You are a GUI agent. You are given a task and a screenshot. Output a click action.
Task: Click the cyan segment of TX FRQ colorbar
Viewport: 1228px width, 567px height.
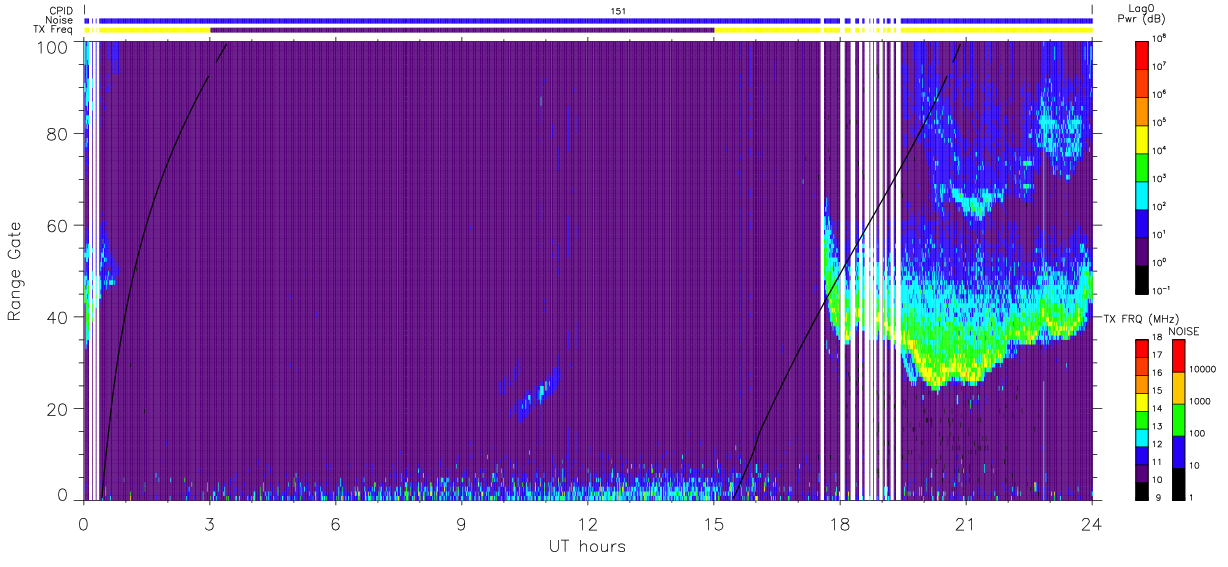click(1143, 436)
